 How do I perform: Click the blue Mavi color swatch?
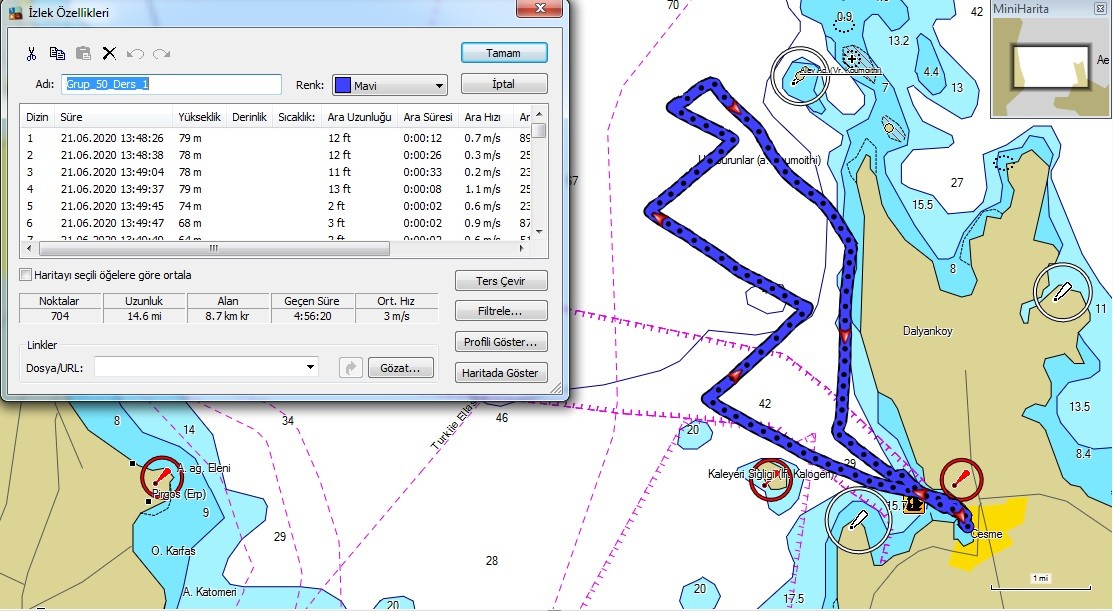(x=343, y=85)
